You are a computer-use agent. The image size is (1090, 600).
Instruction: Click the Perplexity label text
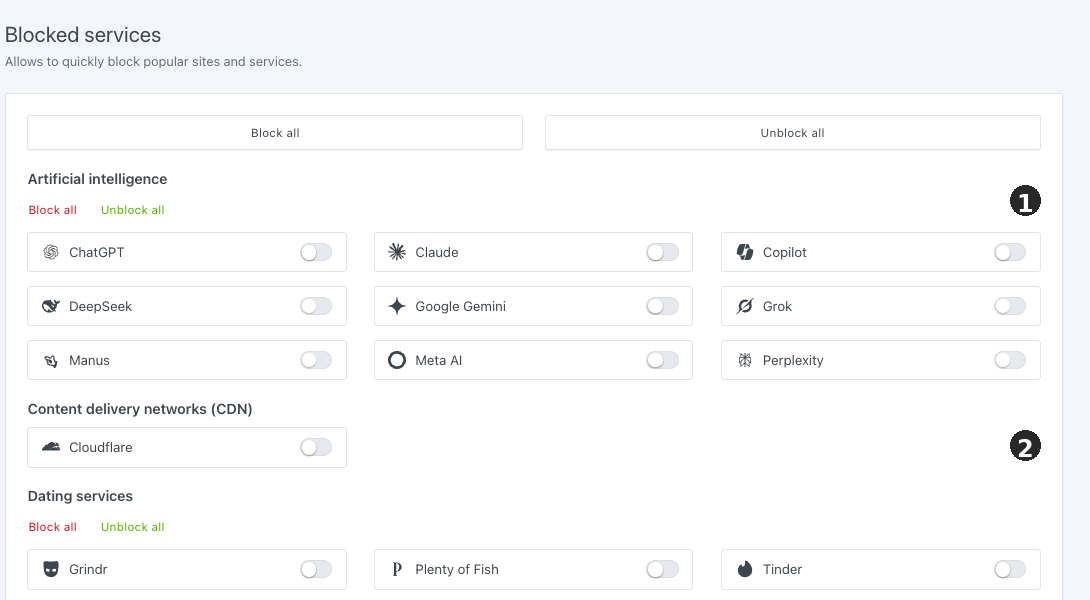pyautogui.click(x=792, y=361)
